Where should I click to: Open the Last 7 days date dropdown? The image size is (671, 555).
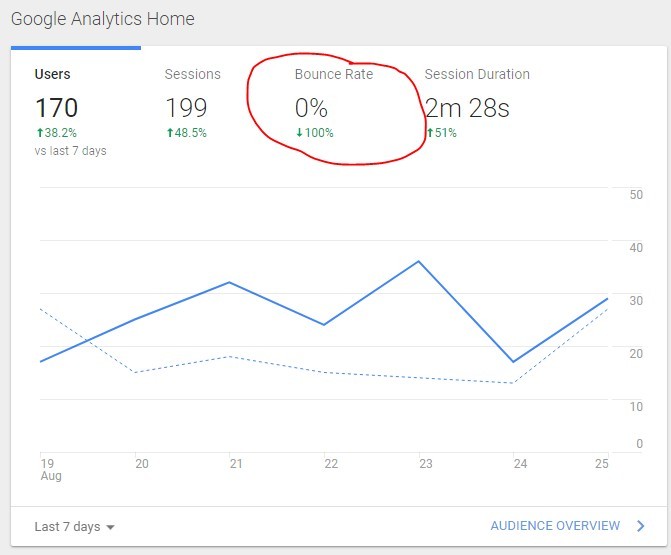pyautogui.click(x=74, y=526)
